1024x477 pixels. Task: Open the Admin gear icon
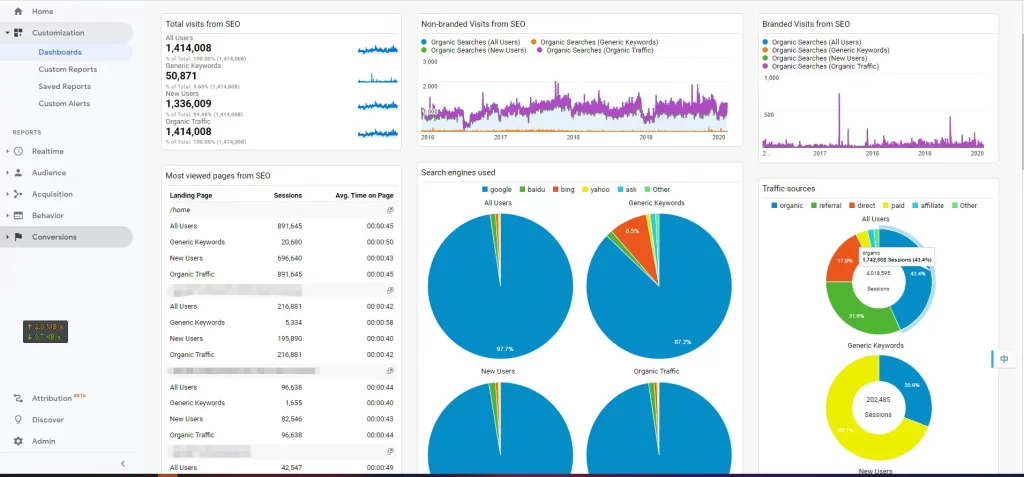[x=18, y=441]
